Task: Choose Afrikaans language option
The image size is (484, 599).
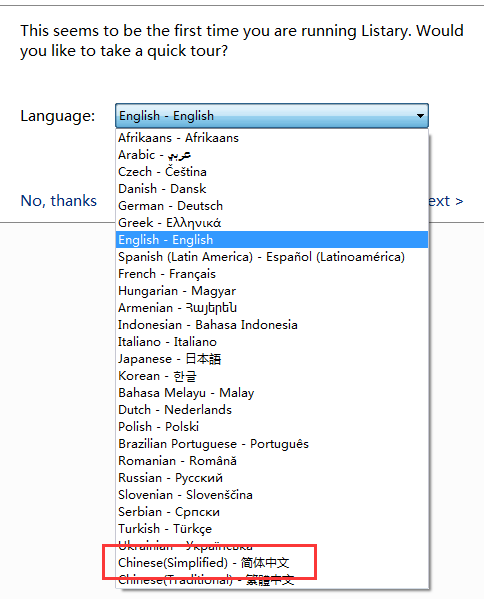Action: click(272, 138)
